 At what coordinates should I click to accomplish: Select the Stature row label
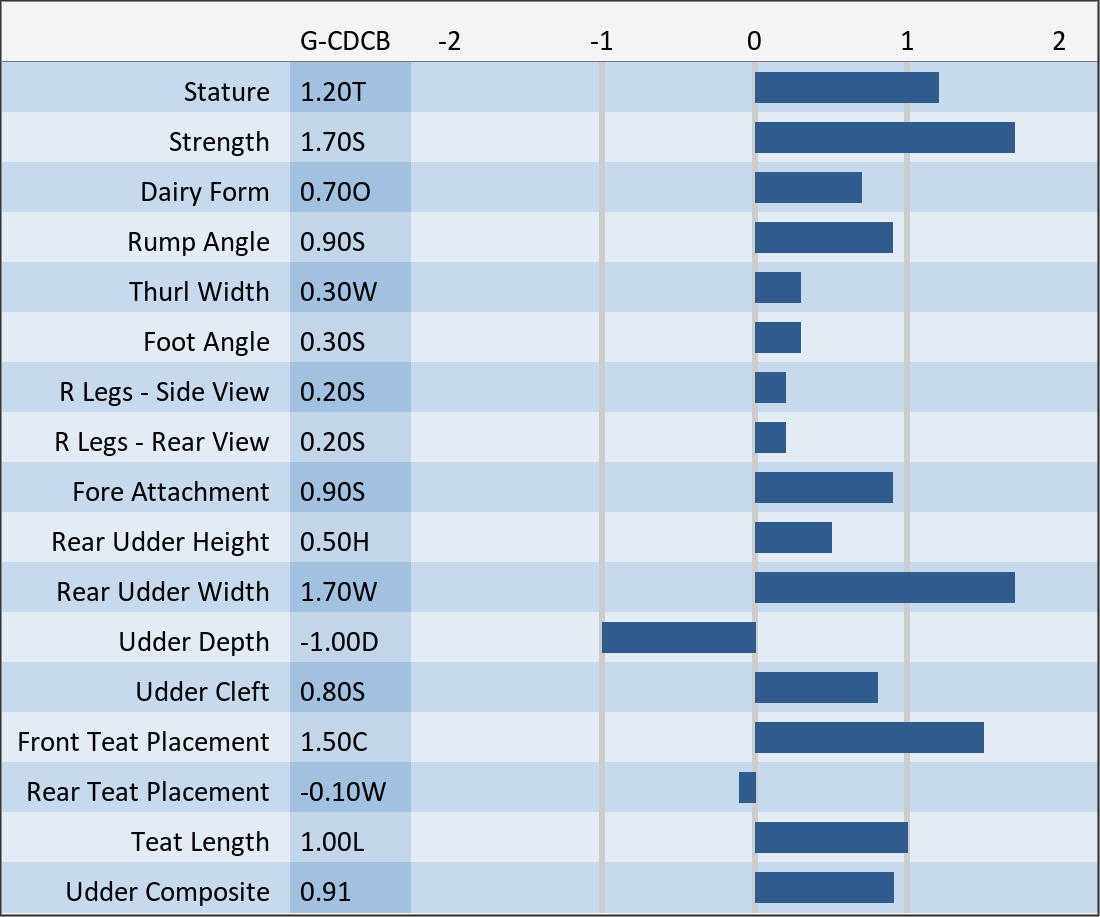tap(226, 92)
